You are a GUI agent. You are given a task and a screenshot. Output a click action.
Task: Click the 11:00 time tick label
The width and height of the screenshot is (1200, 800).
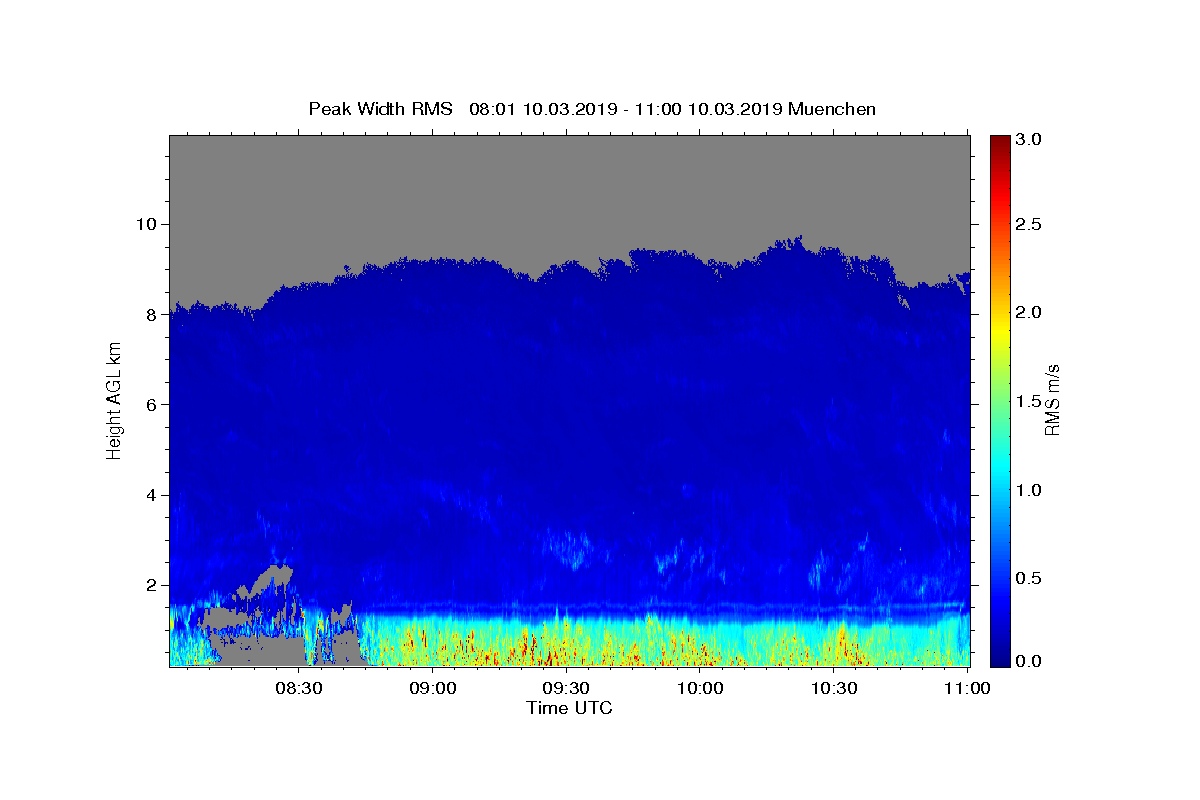967,688
